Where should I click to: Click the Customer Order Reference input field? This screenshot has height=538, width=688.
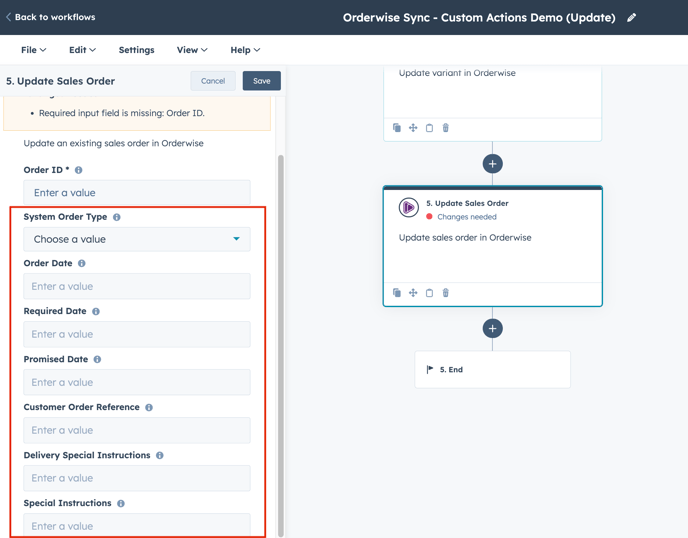point(137,430)
